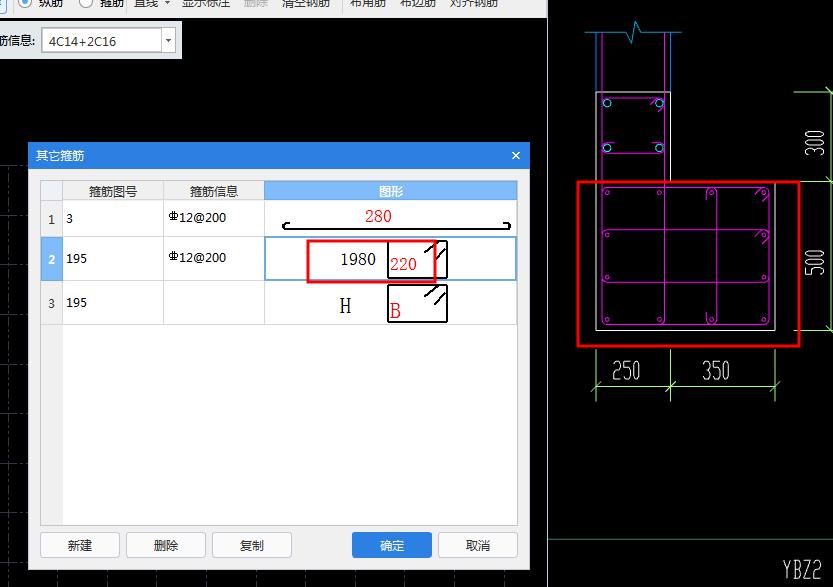Viewport: 833px width, 587px height.
Task: Select the 箍筋 radio button in toolbar
Action: [x=86, y=3]
